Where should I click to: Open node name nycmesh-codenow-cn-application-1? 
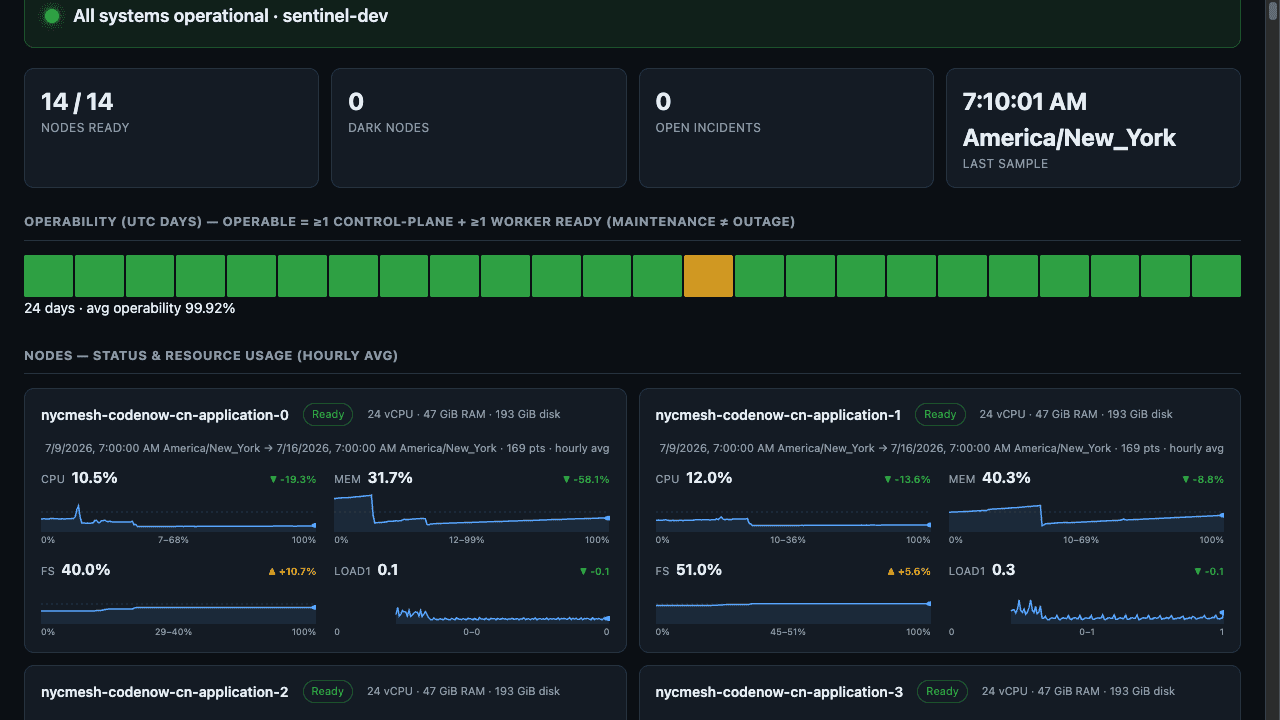pos(778,415)
